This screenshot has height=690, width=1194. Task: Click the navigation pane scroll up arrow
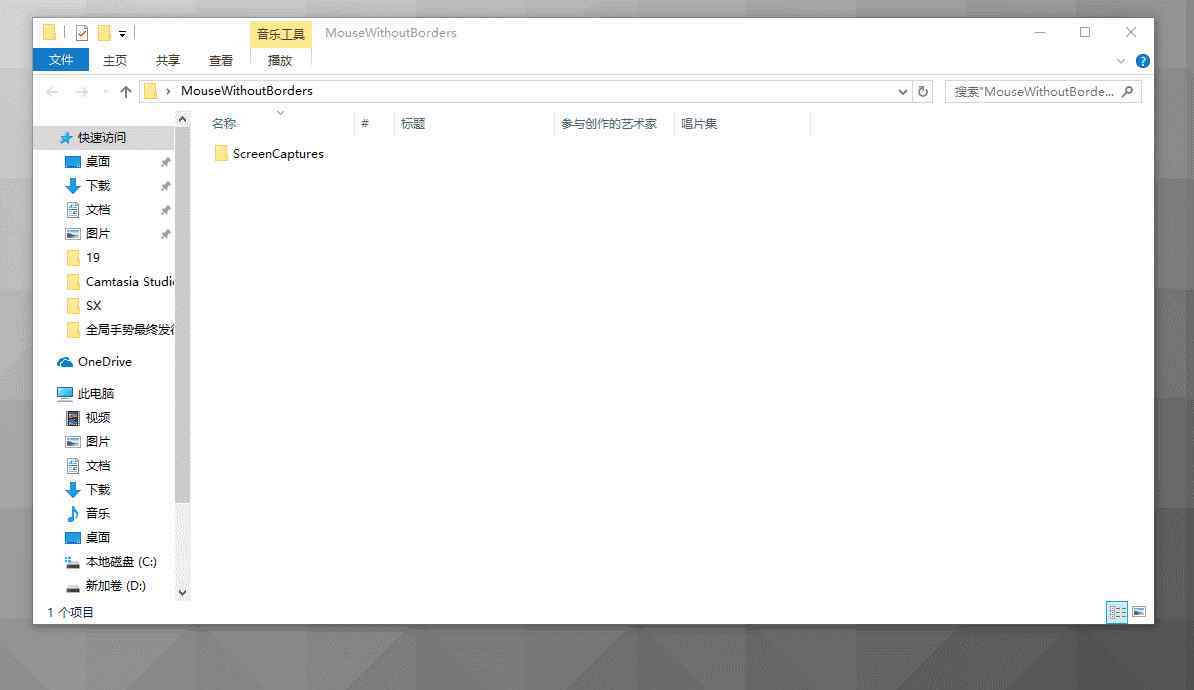pos(182,120)
